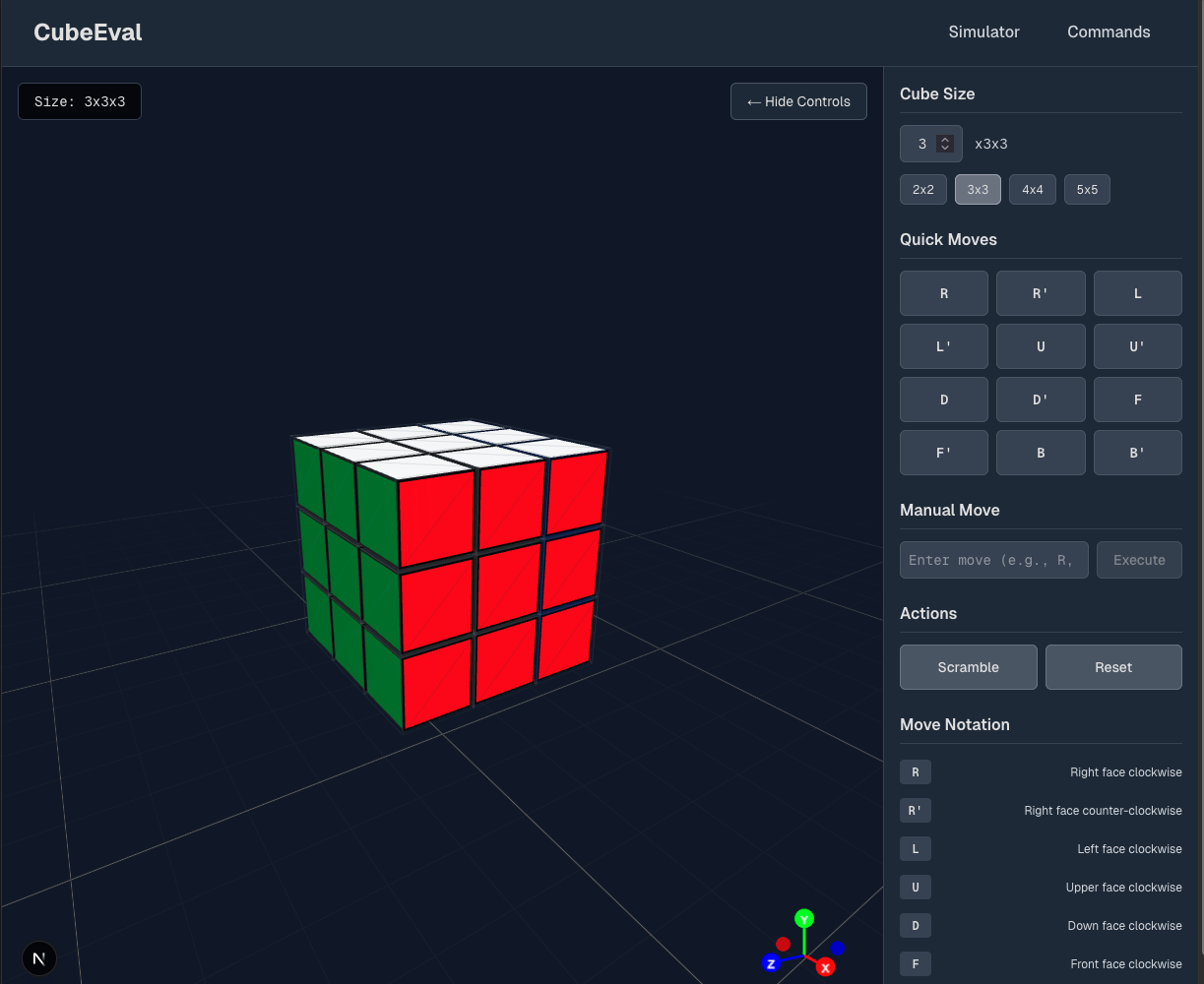Click the manual move input field

(993, 560)
